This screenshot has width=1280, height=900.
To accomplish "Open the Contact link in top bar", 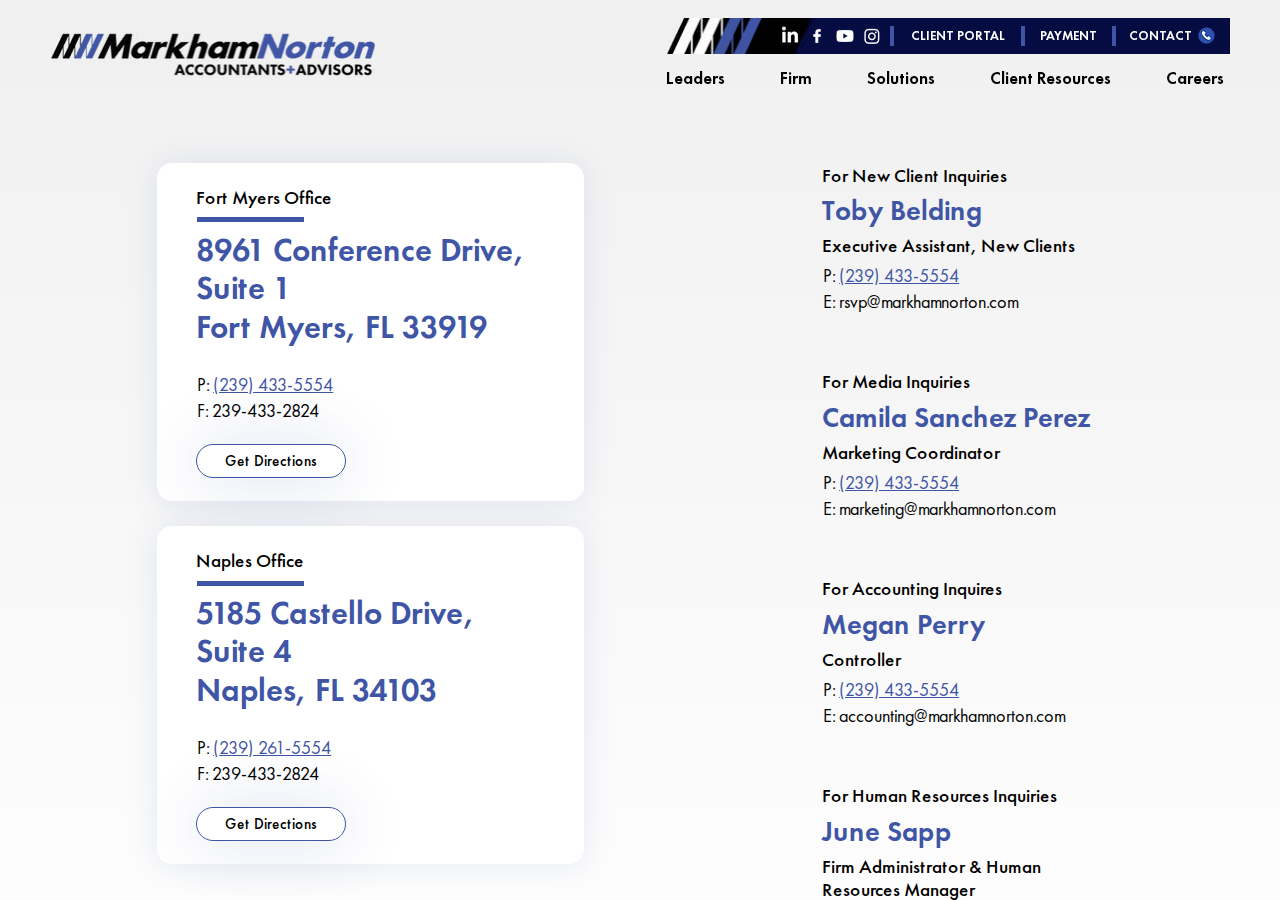I will coord(1160,36).
